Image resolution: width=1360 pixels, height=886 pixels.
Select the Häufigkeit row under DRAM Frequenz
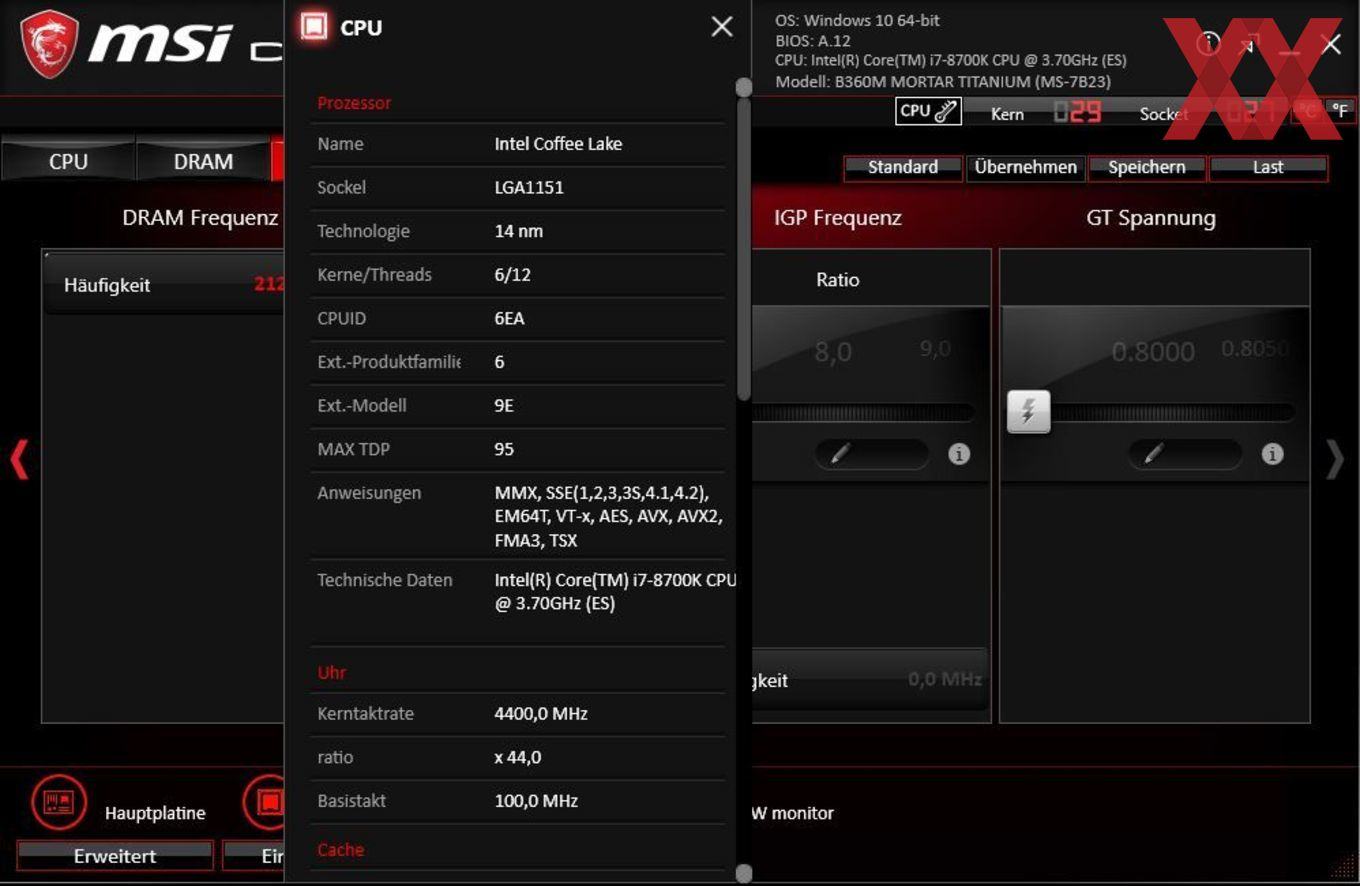coord(165,285)
